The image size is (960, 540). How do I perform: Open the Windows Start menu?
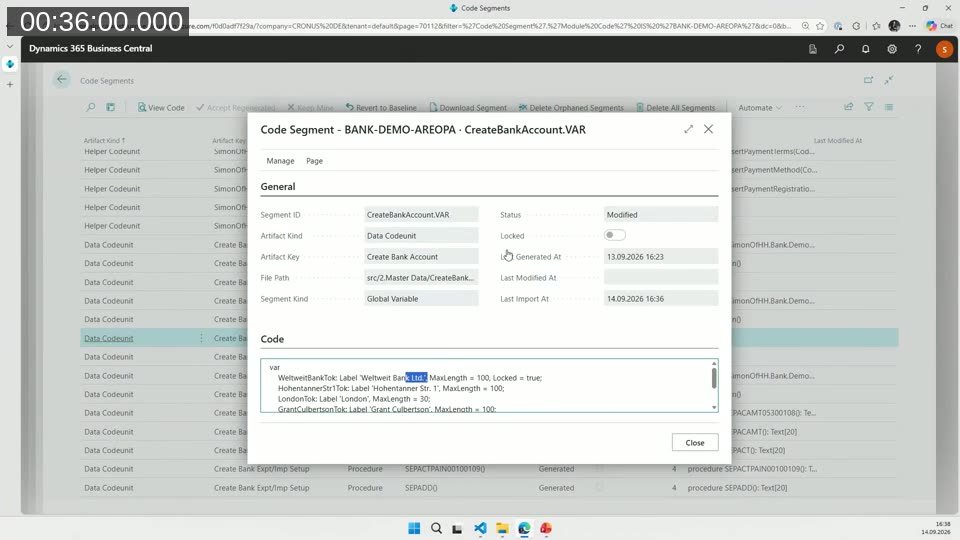click(x=414, y=528)
